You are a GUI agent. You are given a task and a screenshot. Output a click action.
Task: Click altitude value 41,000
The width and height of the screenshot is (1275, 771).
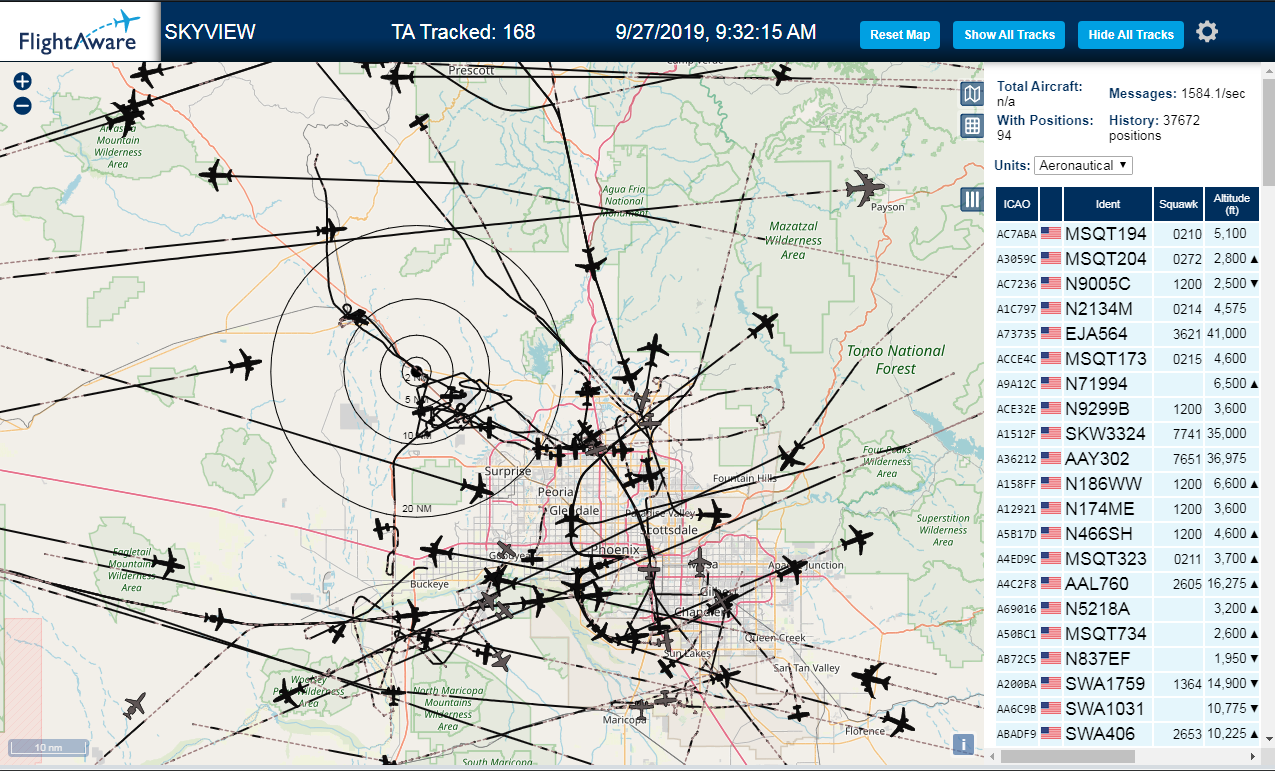tap(1229, 334)
